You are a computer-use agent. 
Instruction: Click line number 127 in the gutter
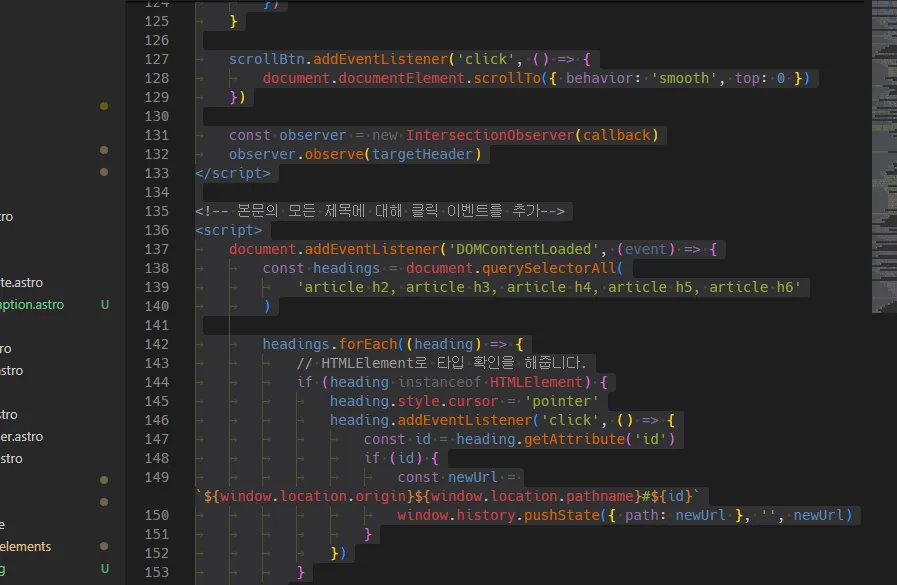(x=157, y=59)
